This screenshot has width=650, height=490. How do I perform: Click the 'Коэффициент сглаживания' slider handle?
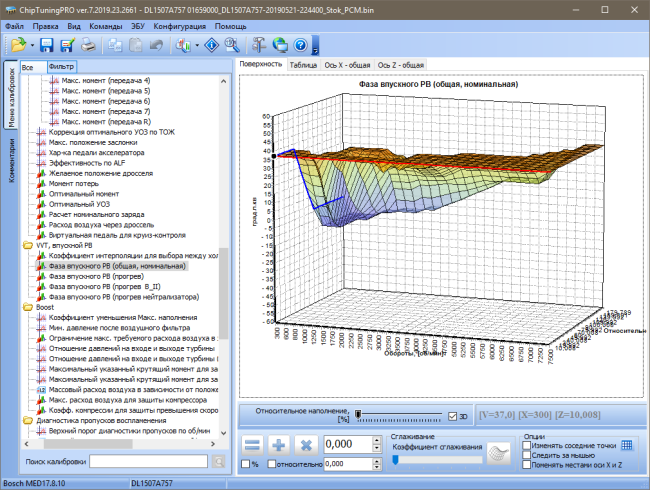tap(395, 460)
